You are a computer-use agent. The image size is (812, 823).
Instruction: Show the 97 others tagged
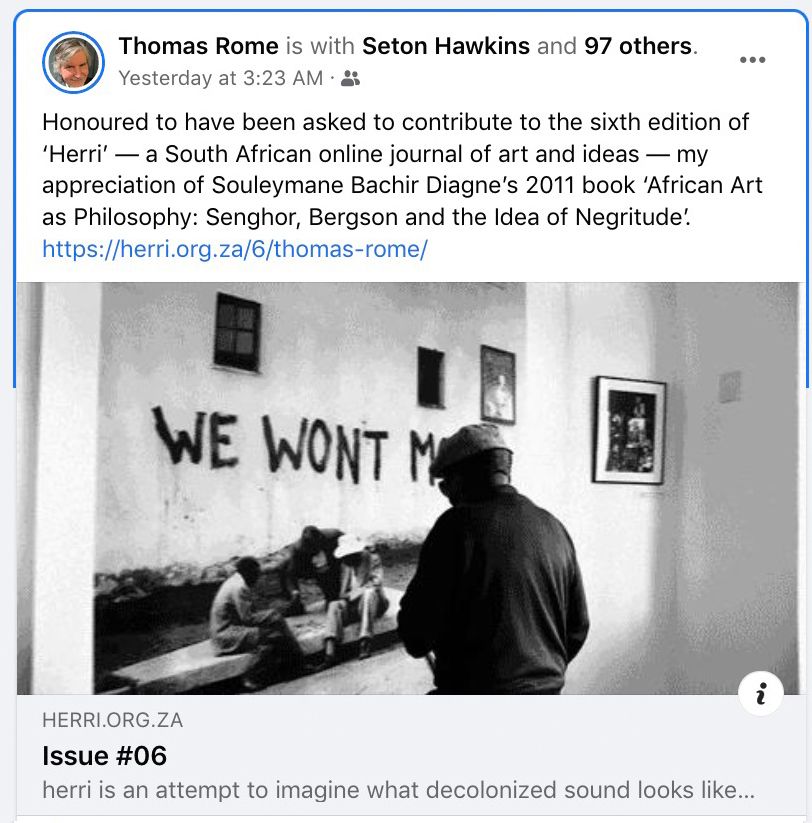pos(638,46)
